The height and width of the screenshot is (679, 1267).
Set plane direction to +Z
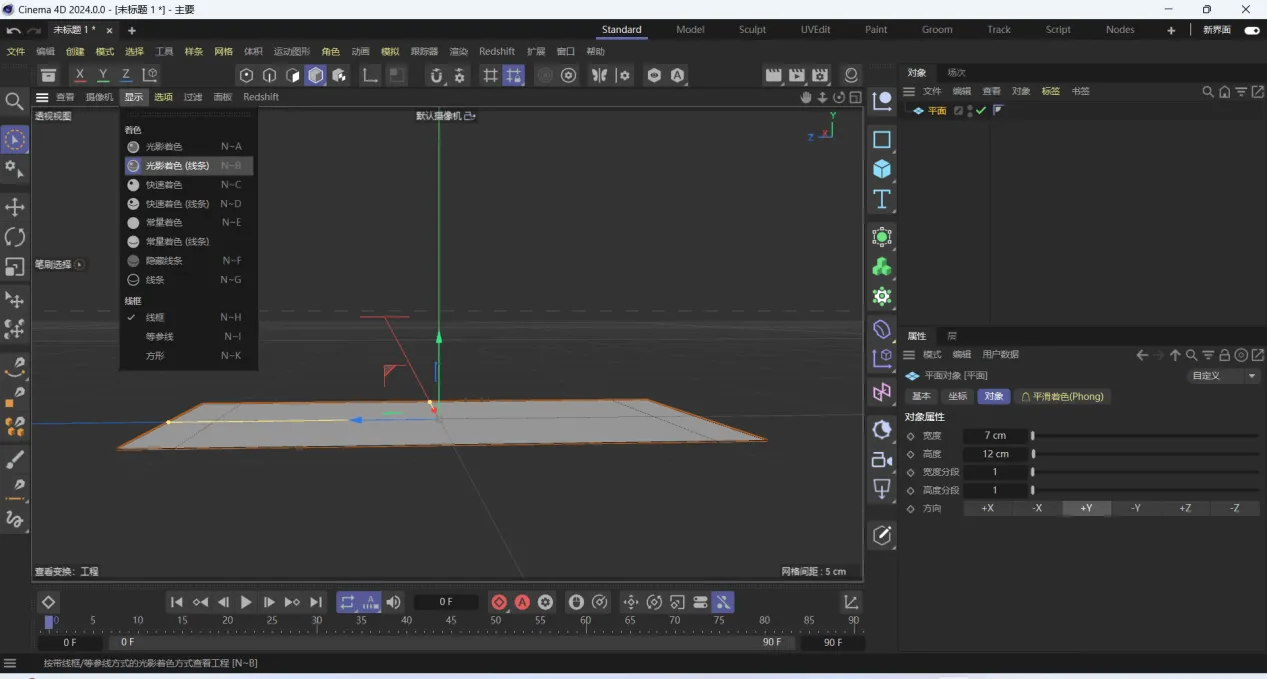[1185, 508]
